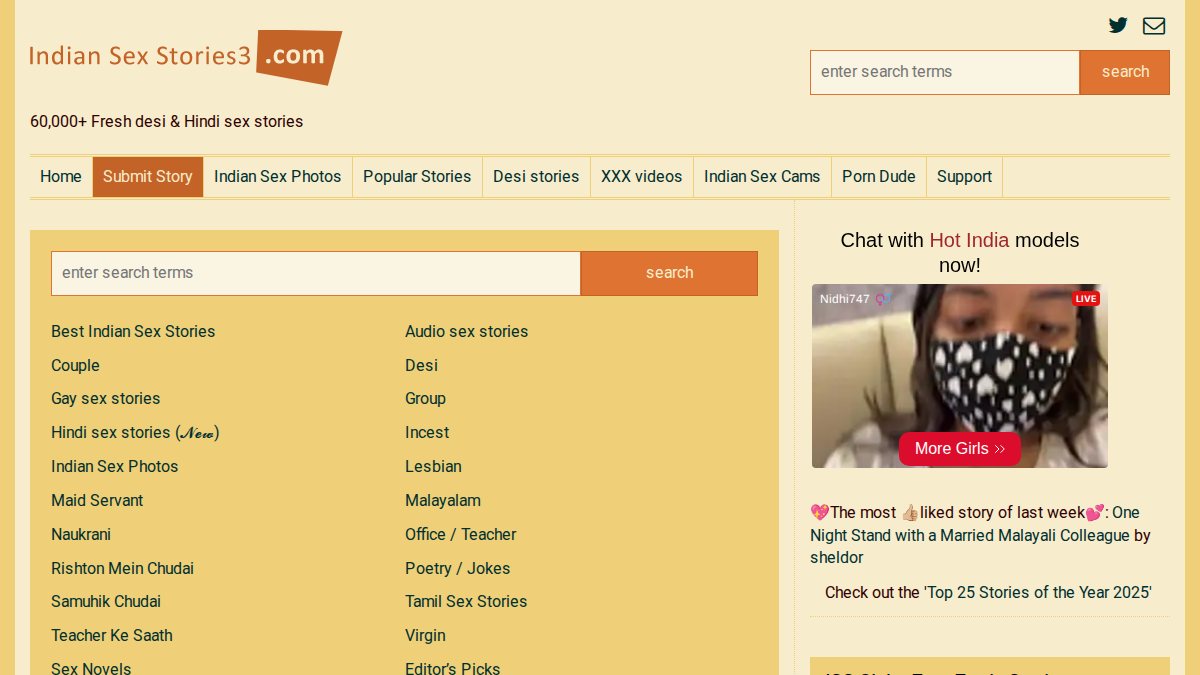Open Top 25 Stories of the Year 2025
The height and width of the screenshot is (675, 1200).
point(1038,593)
